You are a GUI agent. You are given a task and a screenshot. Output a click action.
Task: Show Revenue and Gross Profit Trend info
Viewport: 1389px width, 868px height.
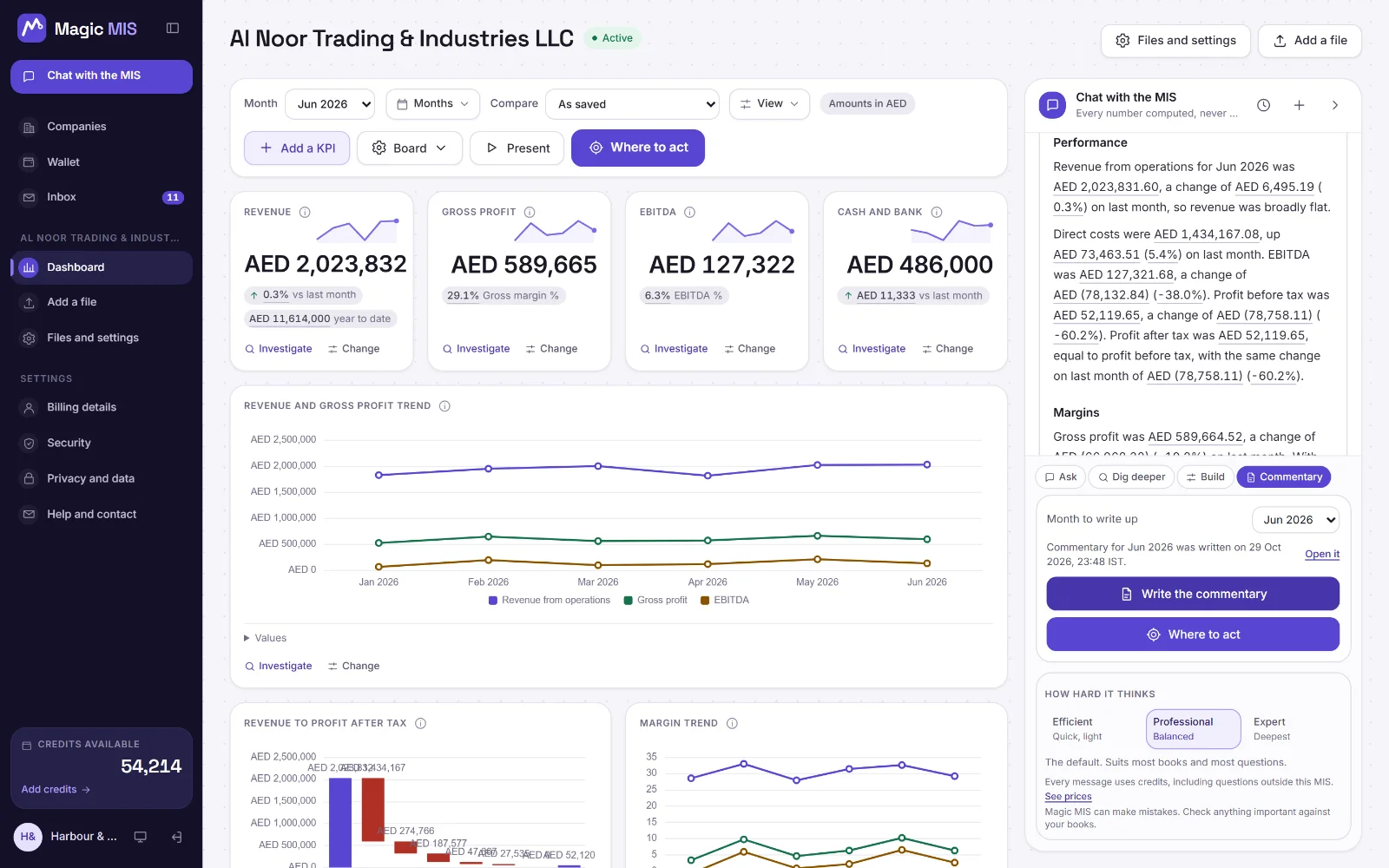tap(444, 405)
